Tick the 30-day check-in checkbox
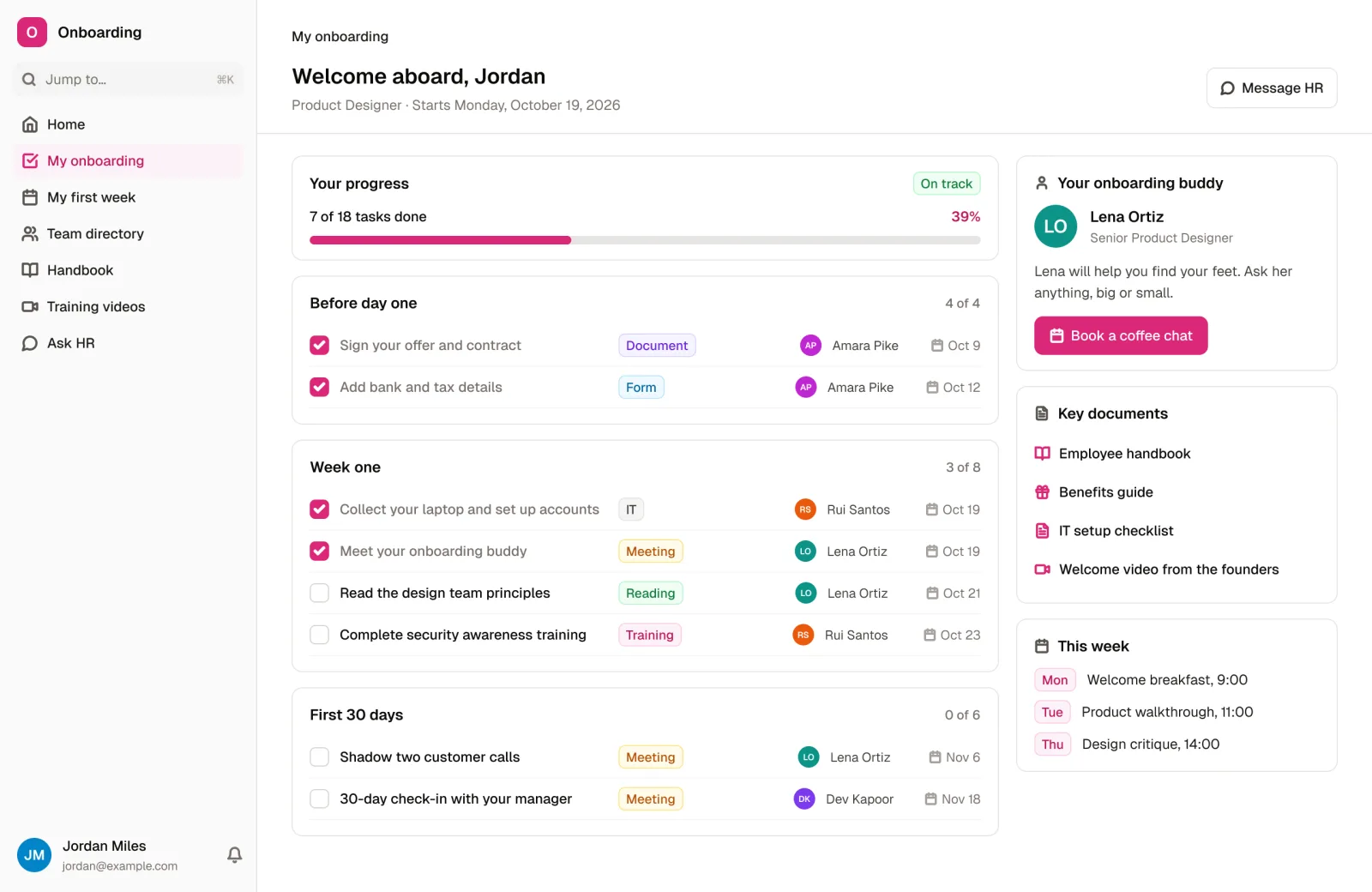The image size is (1372, 892). pyautogui.click(x=319, y=799)
